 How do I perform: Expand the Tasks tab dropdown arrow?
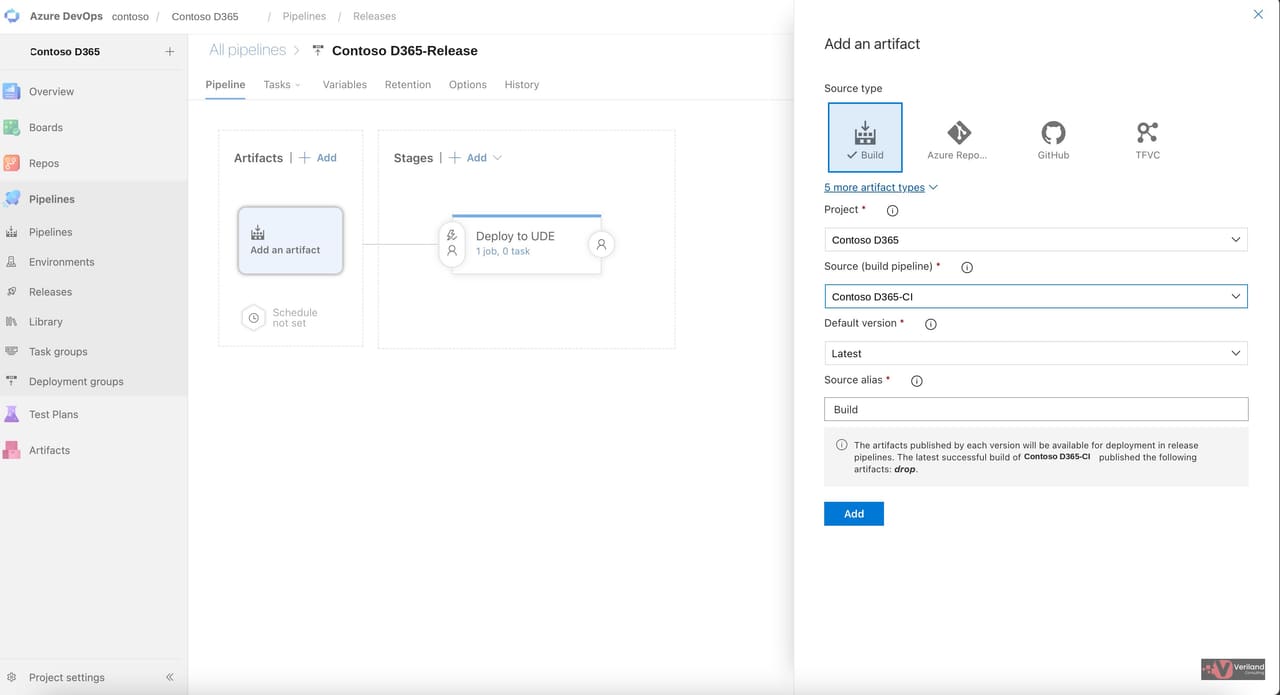[x=298, y=85]
